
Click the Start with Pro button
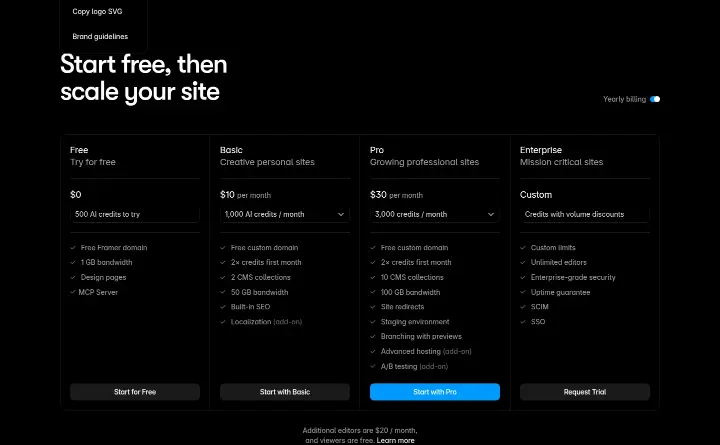(x=434, y=392)
